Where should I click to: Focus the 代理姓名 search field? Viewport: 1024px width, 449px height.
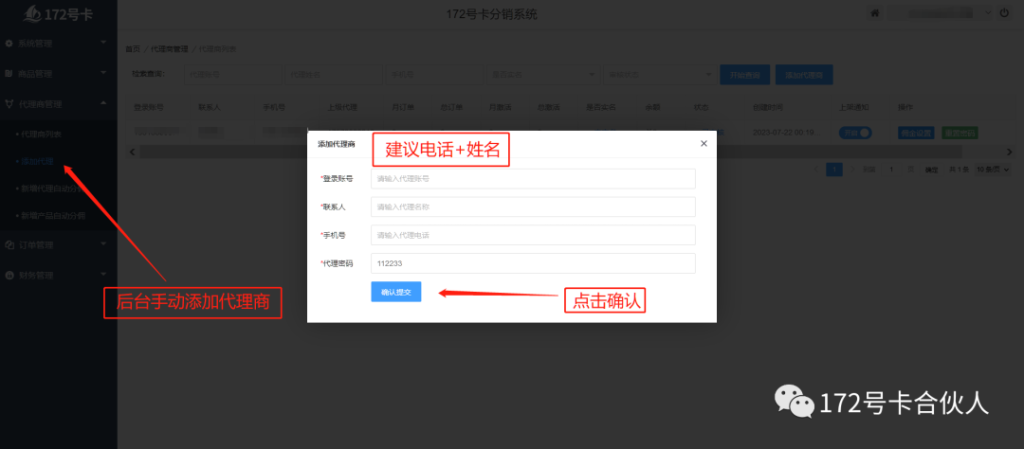(333, 74)
